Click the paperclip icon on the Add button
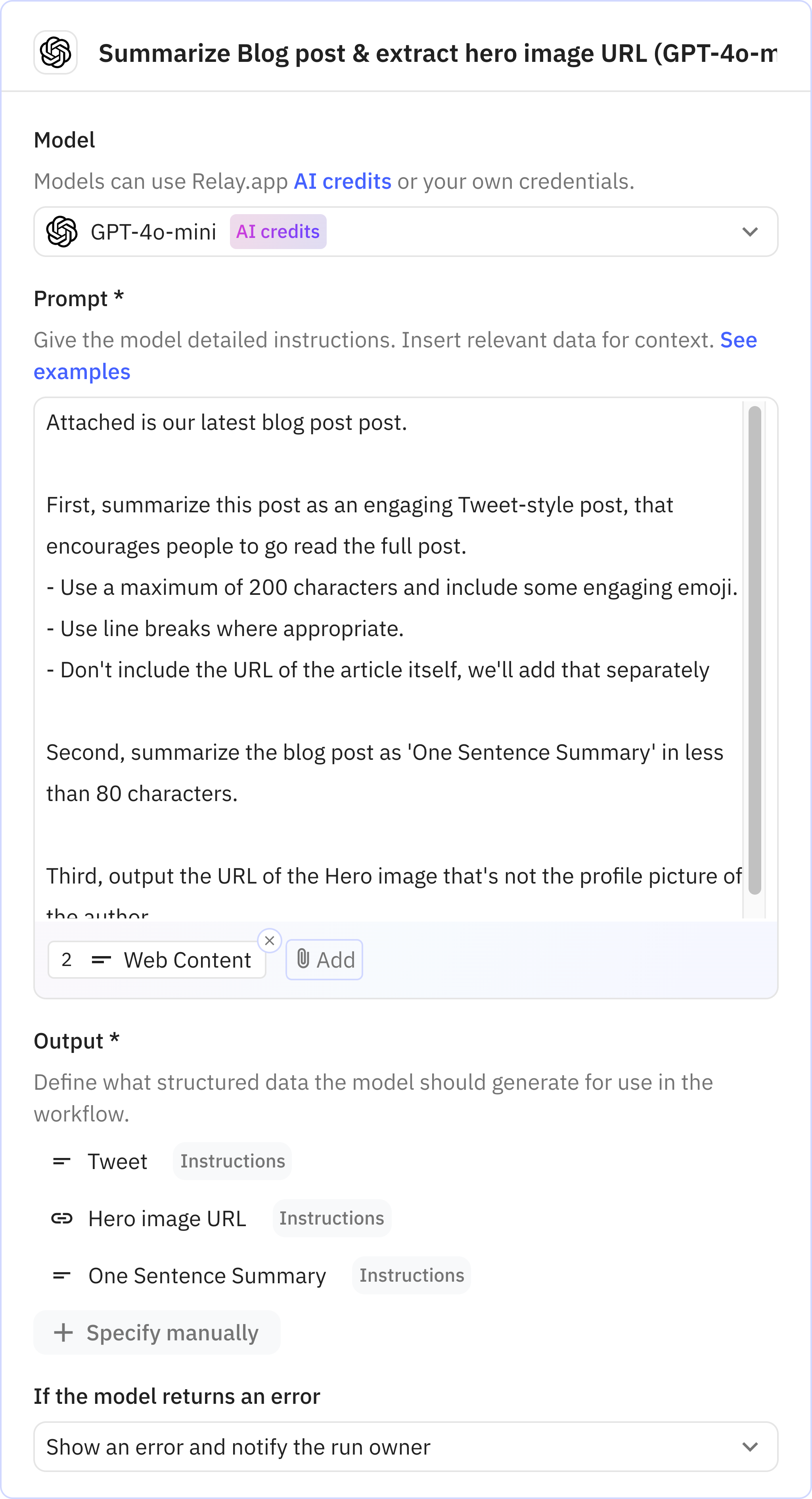Viewport: 812px width, 1499px height. coord(303,959)
